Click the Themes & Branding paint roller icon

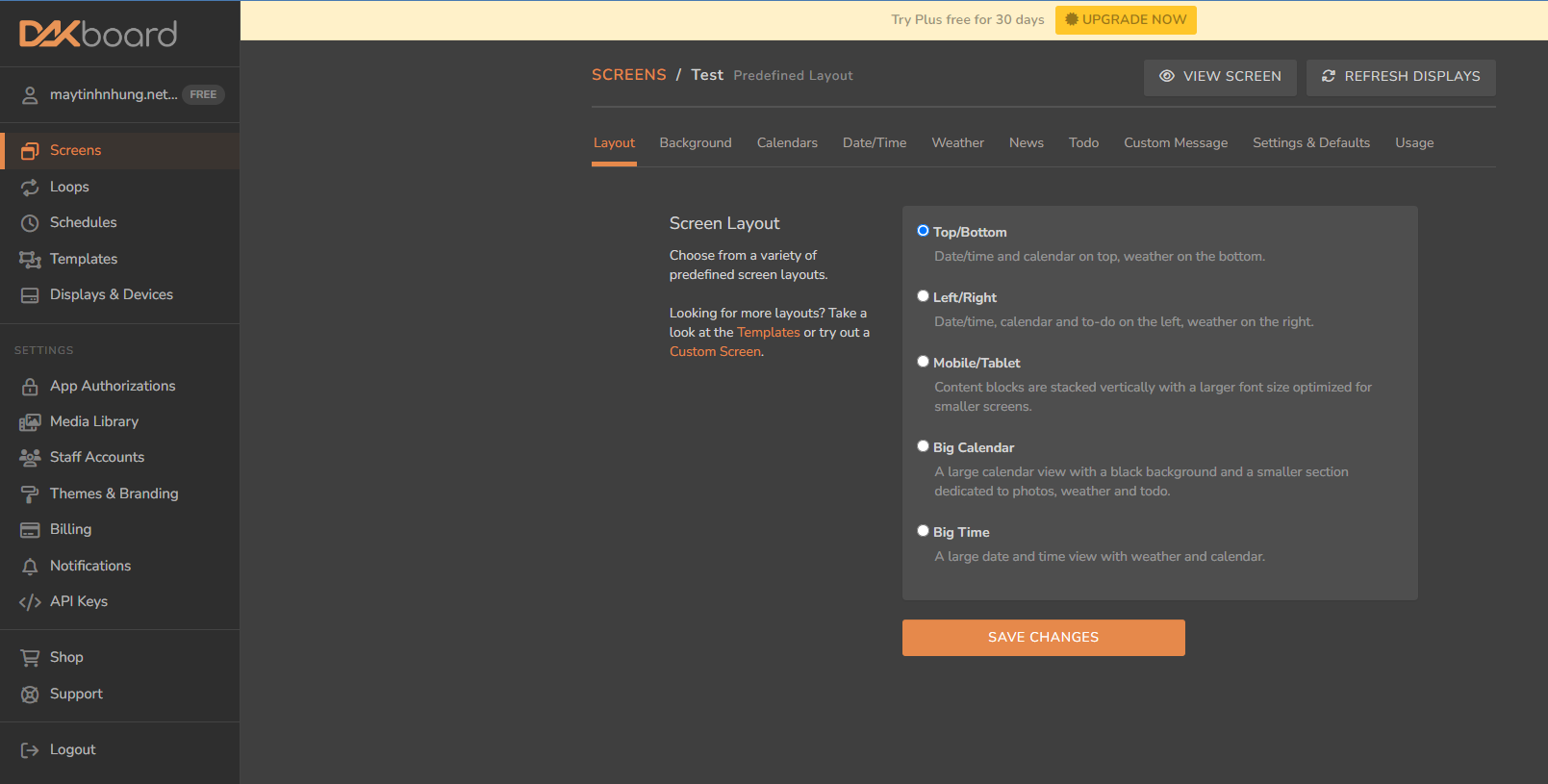[30, 493]
